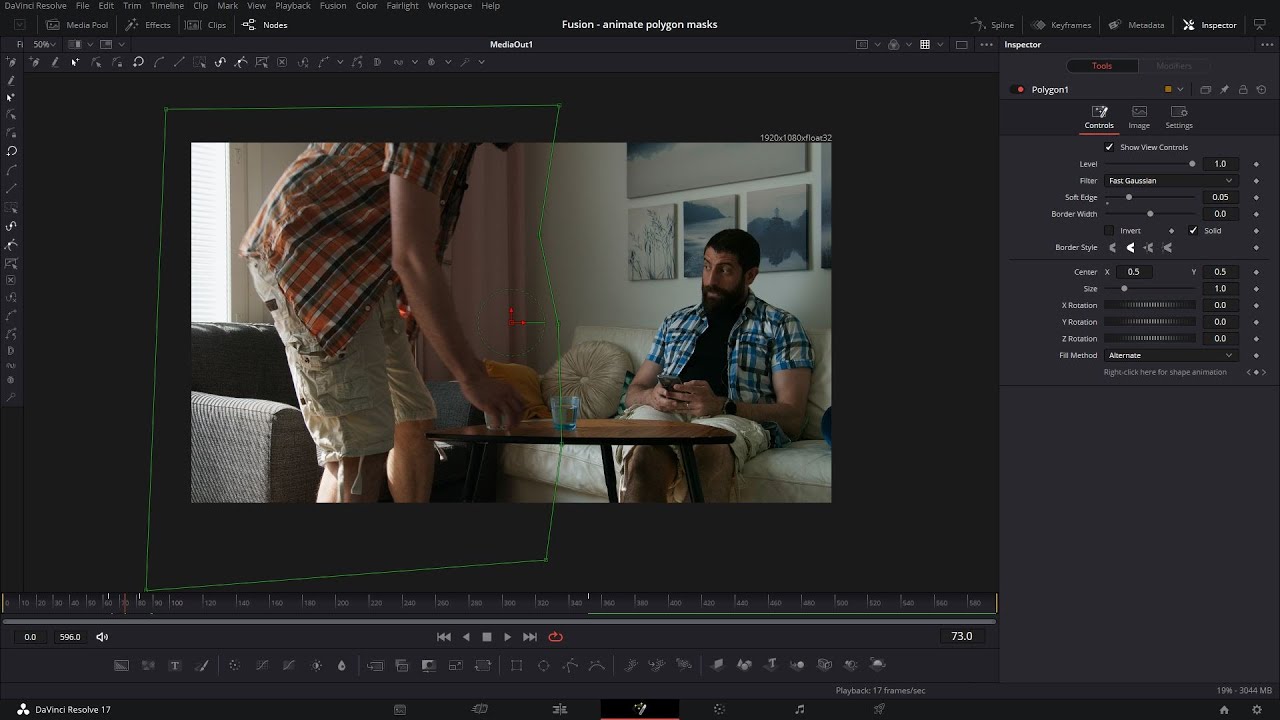Toggle the Effects library panel
The width and height of the screenshot is (1280, 720).
(147, 25)
